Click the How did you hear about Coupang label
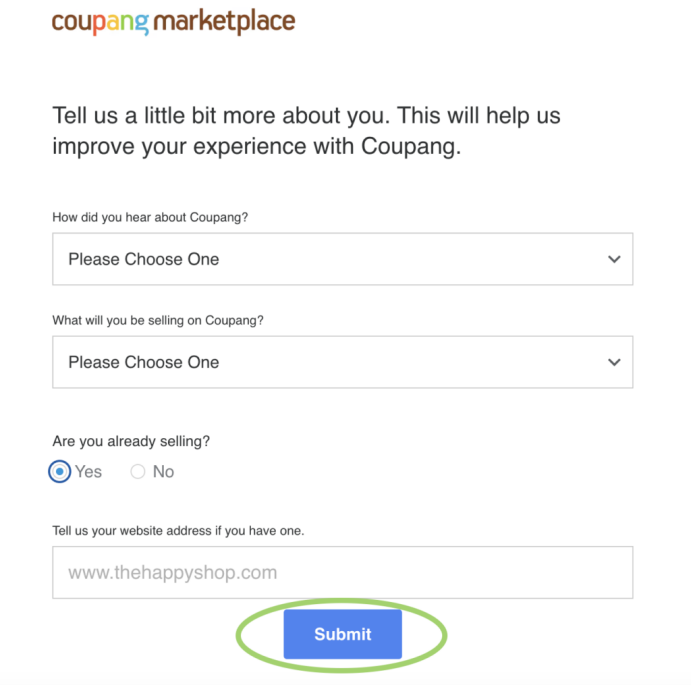 click(150, 218)
